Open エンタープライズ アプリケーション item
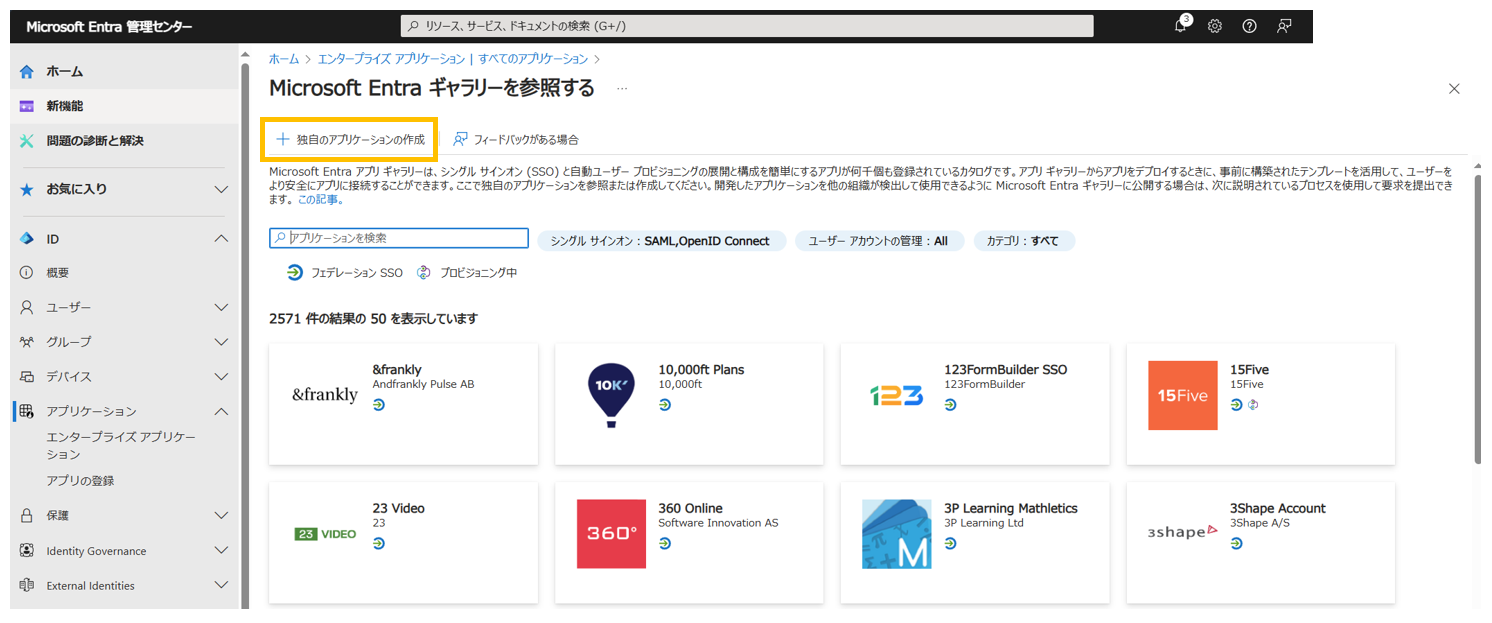This screenshot has height=623, width=1492. pyautogui.click(x=121, y=445)
